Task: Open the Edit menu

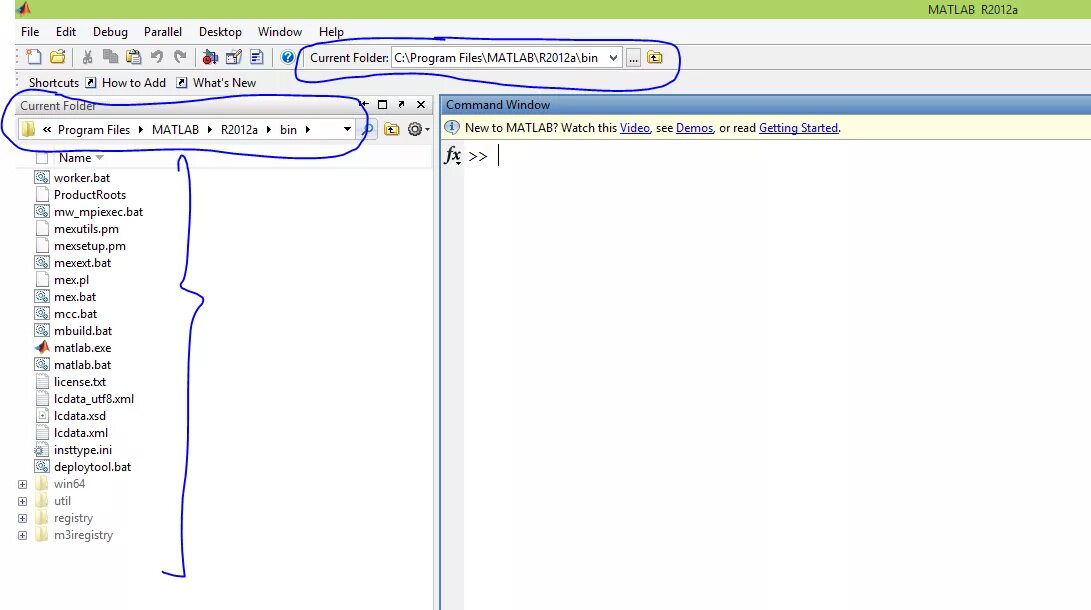Action: 66,32
